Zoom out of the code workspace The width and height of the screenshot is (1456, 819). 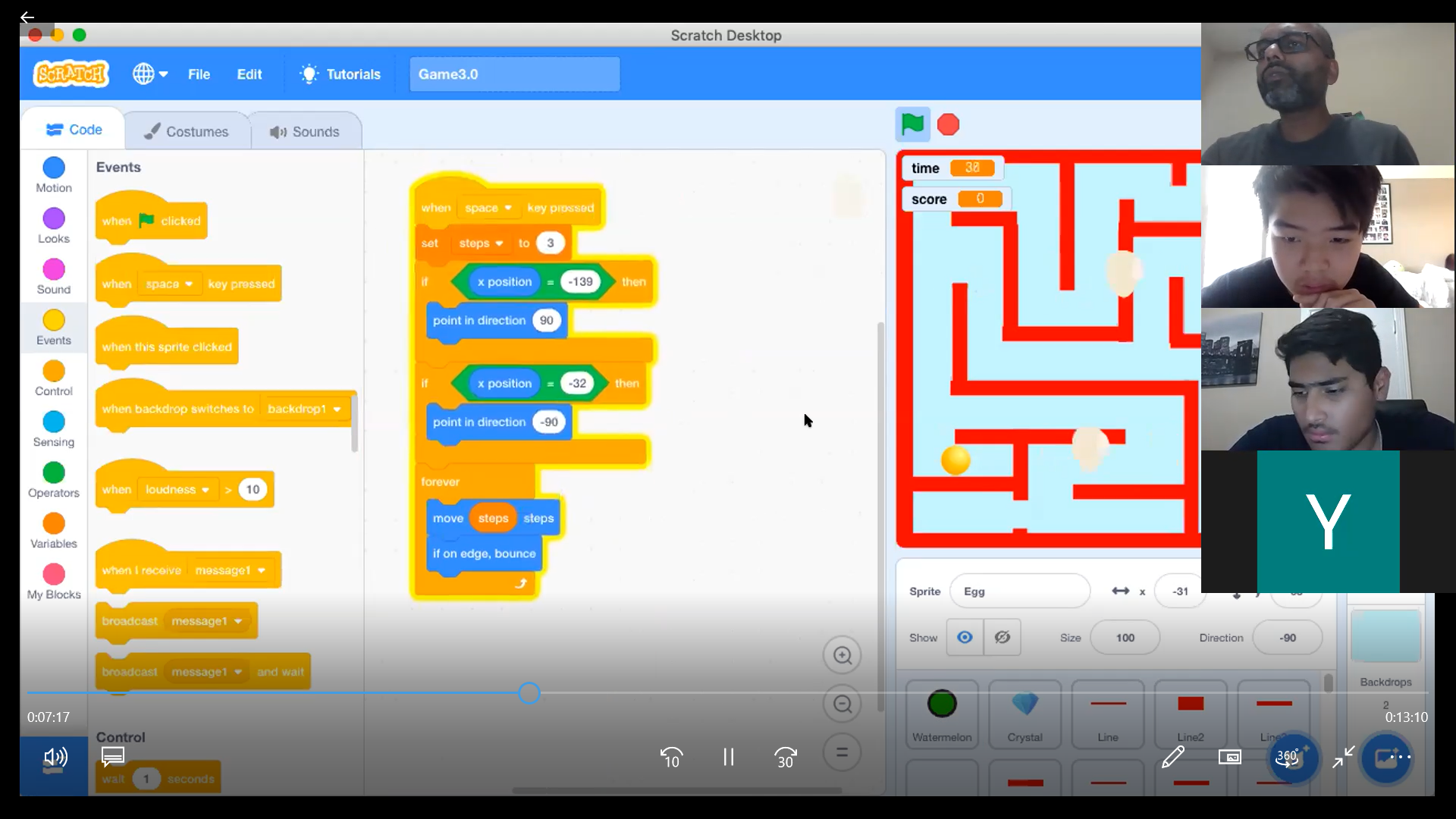[842, 704]
